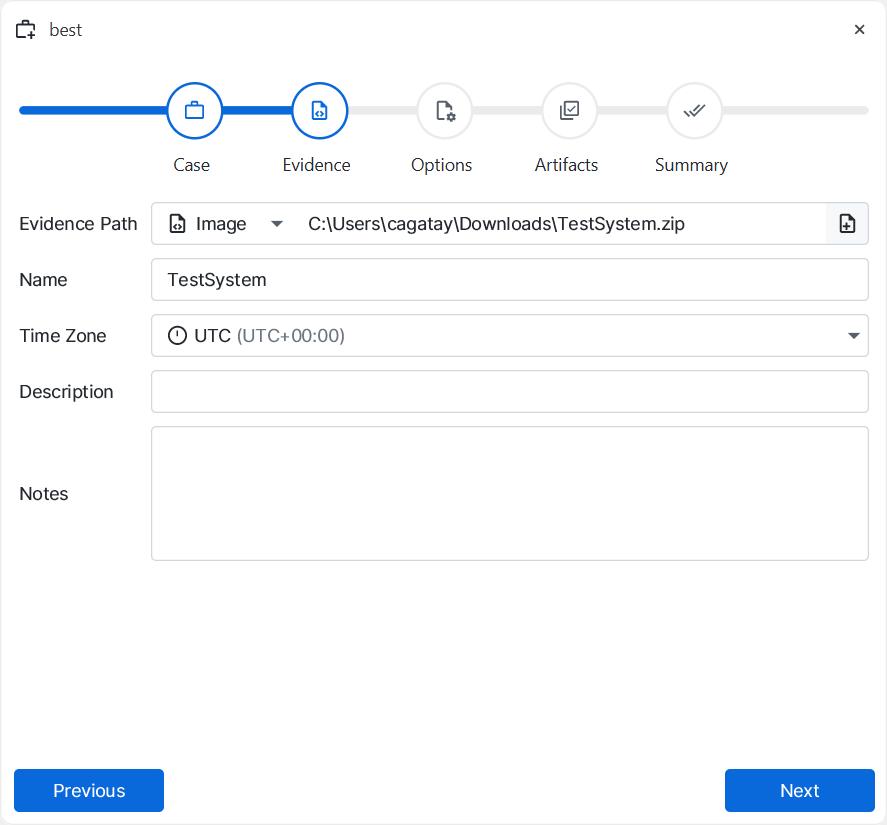Click the Summary step label
Screen dimensions: 887x825
691,166
